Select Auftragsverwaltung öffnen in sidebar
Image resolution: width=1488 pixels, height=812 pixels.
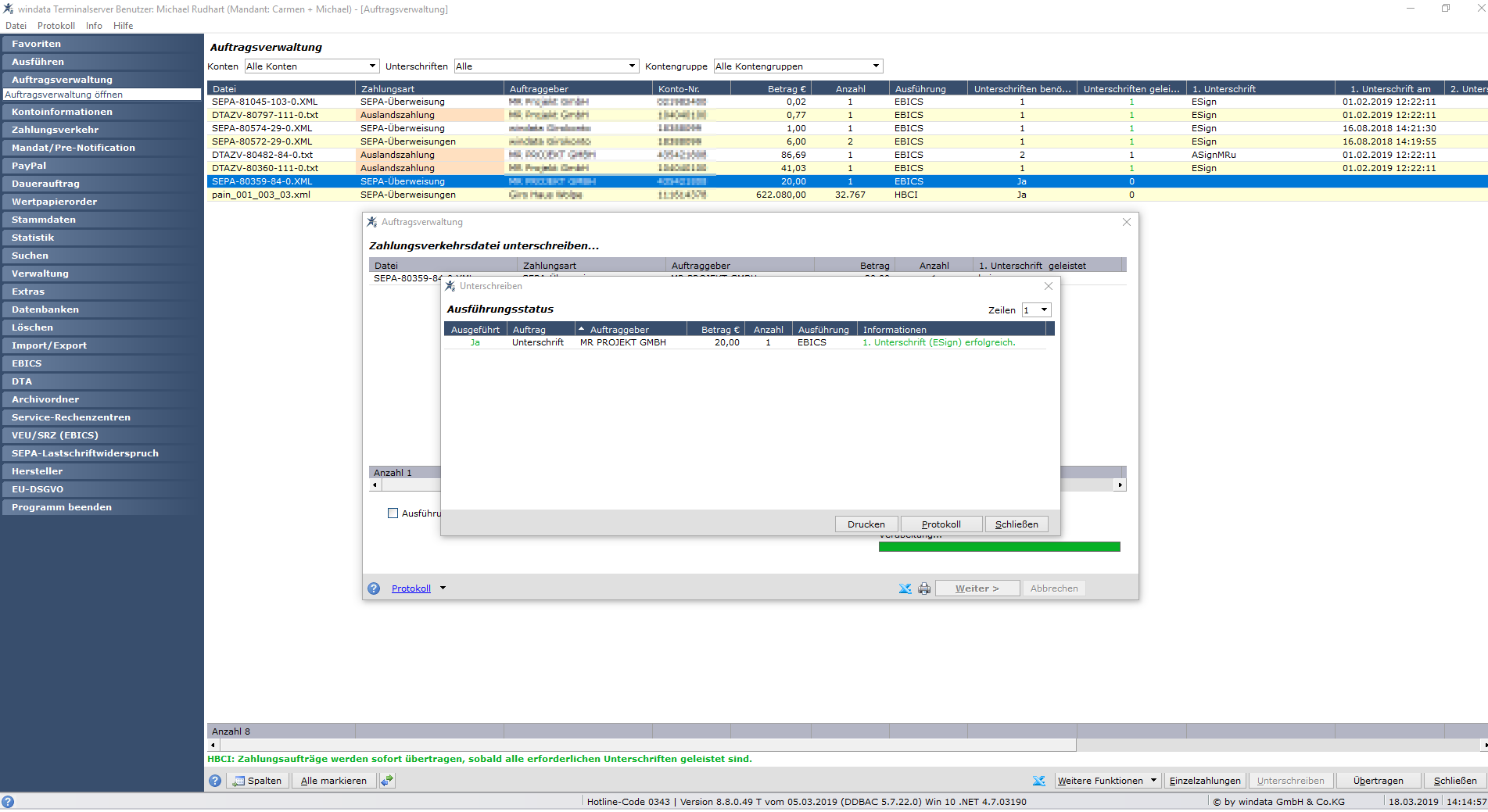[102, 95]
